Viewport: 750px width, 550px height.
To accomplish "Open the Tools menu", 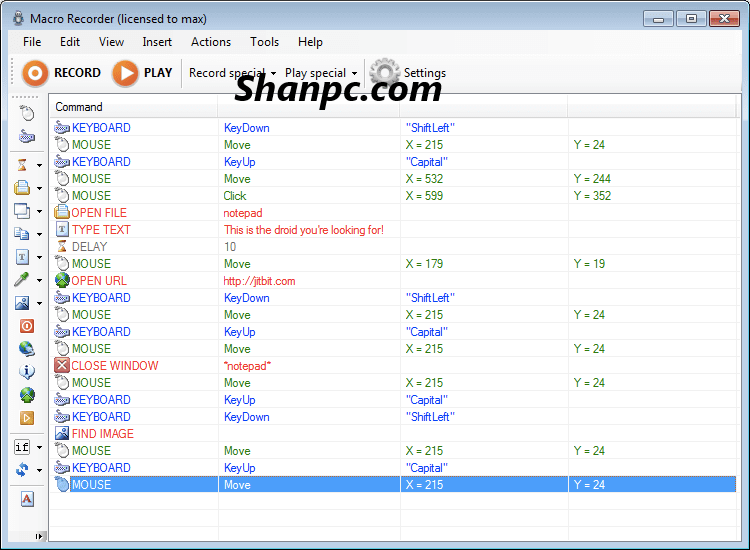I will (x=265, y=42).
